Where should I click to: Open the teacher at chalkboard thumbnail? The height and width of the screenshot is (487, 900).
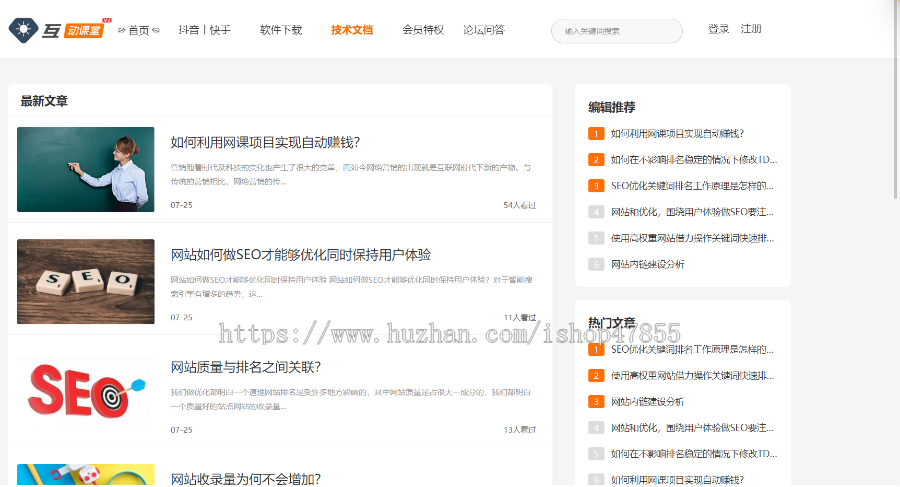(86, 169)
